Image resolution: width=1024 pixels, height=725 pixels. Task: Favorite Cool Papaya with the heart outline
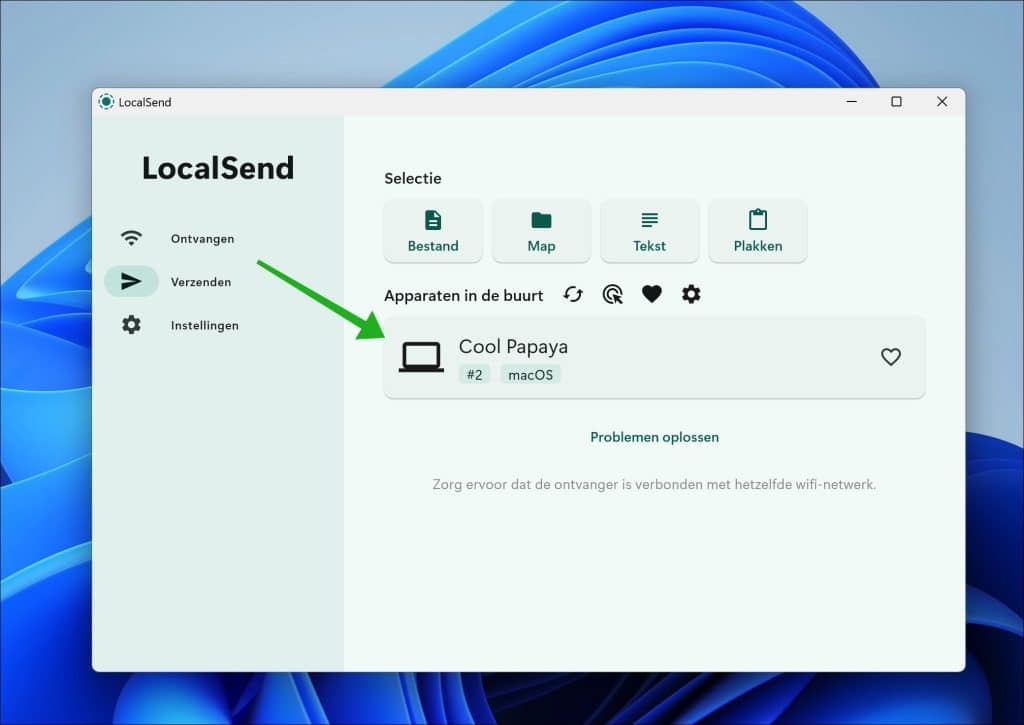click(891, 357)
